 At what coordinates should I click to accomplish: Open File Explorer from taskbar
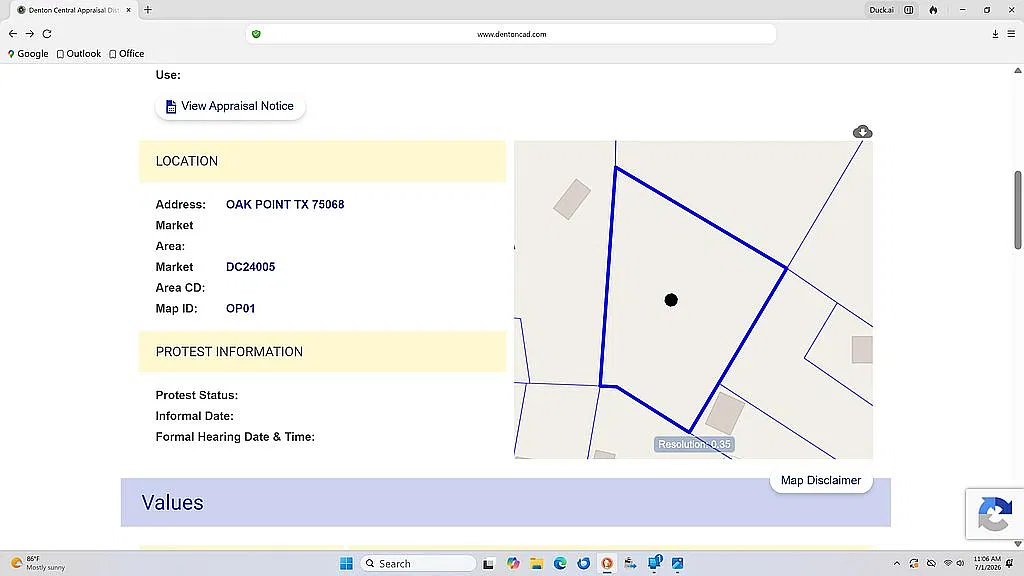(x=536, y=564)
